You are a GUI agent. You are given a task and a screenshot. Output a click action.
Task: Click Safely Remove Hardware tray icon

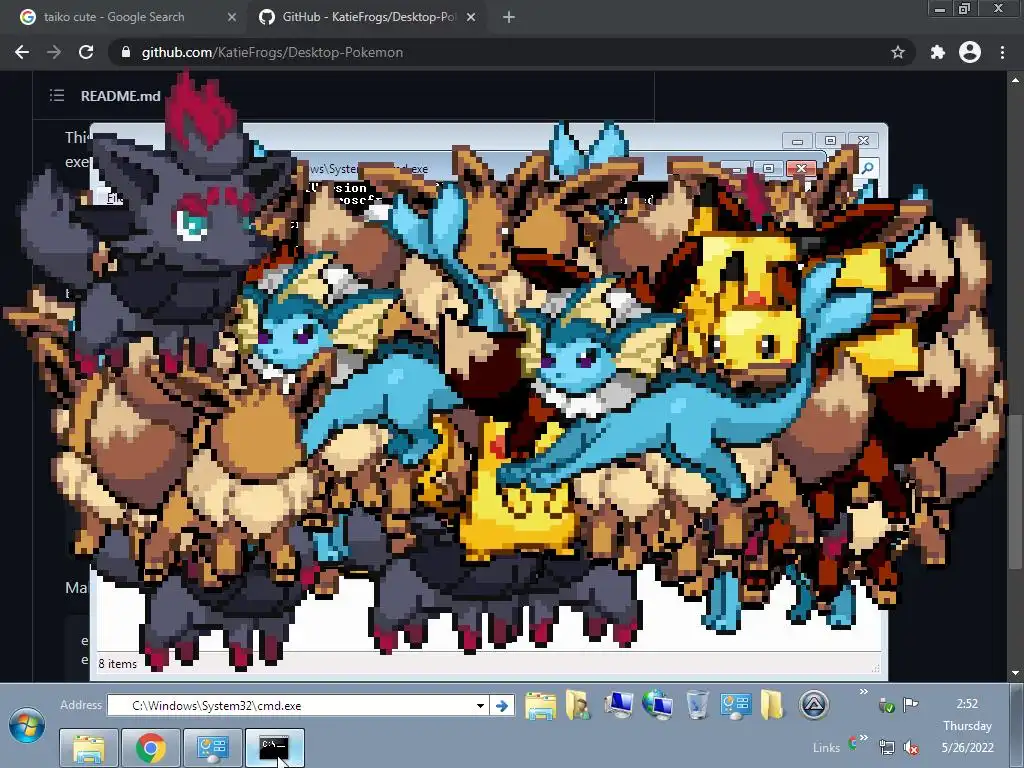click(886, 705)
